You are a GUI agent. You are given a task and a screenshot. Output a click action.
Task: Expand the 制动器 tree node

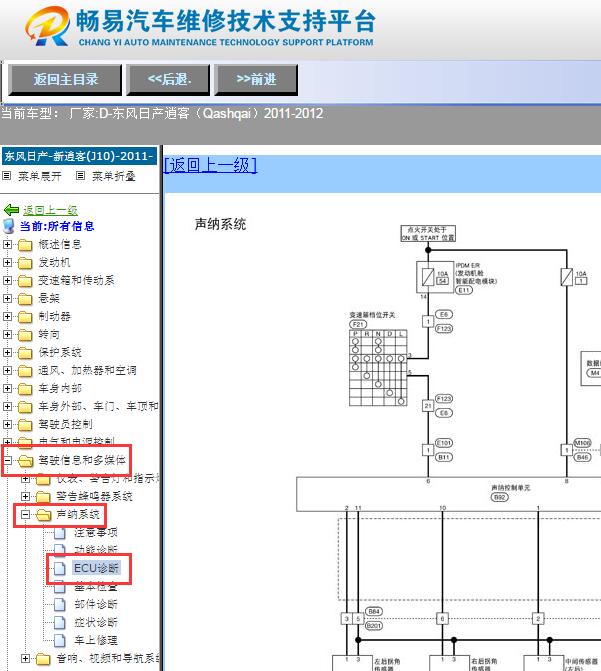click(x=7, y=316)
